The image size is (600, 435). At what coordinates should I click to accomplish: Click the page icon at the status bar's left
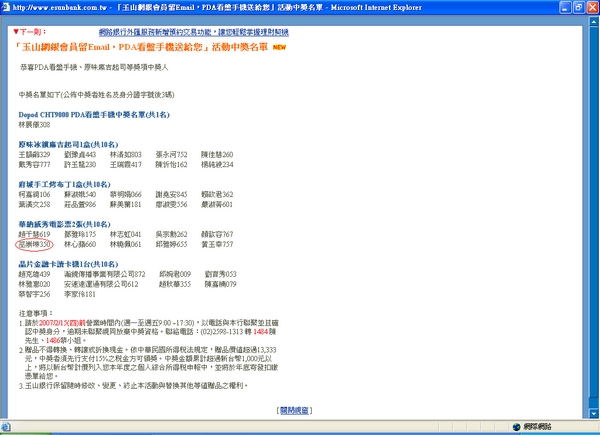(5, 427)
